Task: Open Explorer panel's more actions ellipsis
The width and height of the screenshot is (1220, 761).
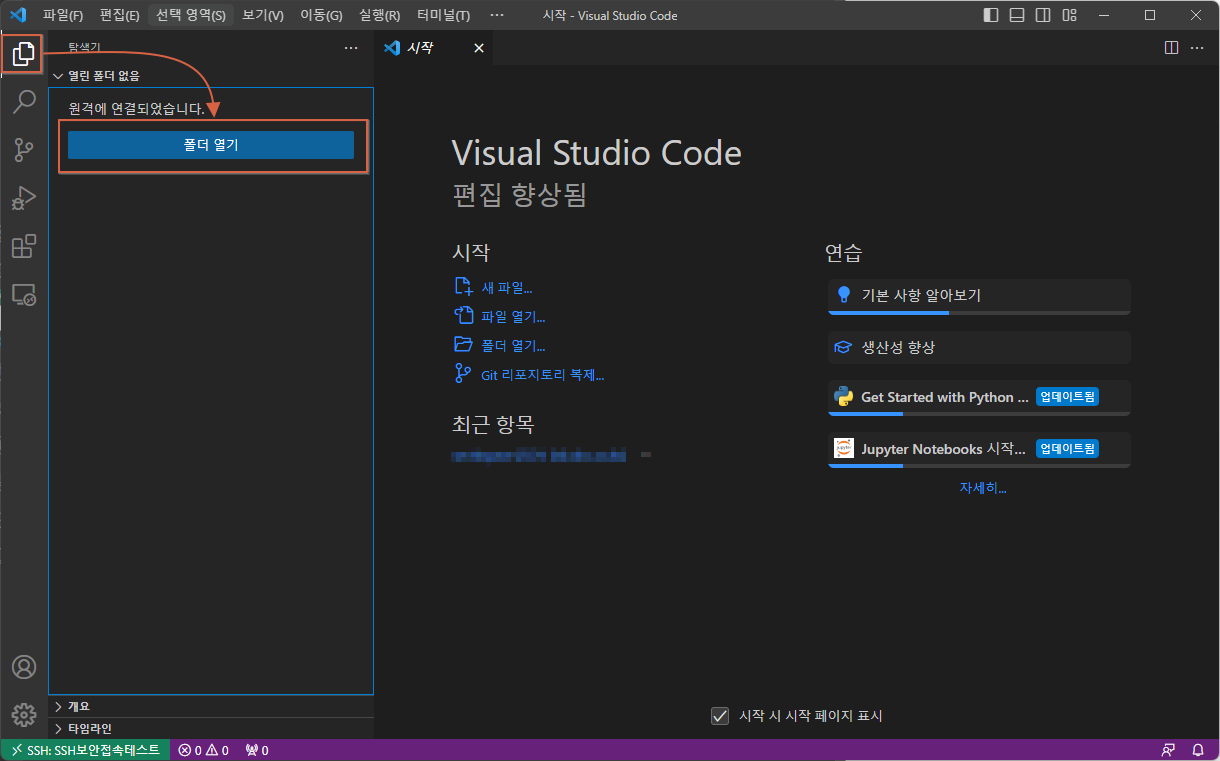Action: pos(350,48)
